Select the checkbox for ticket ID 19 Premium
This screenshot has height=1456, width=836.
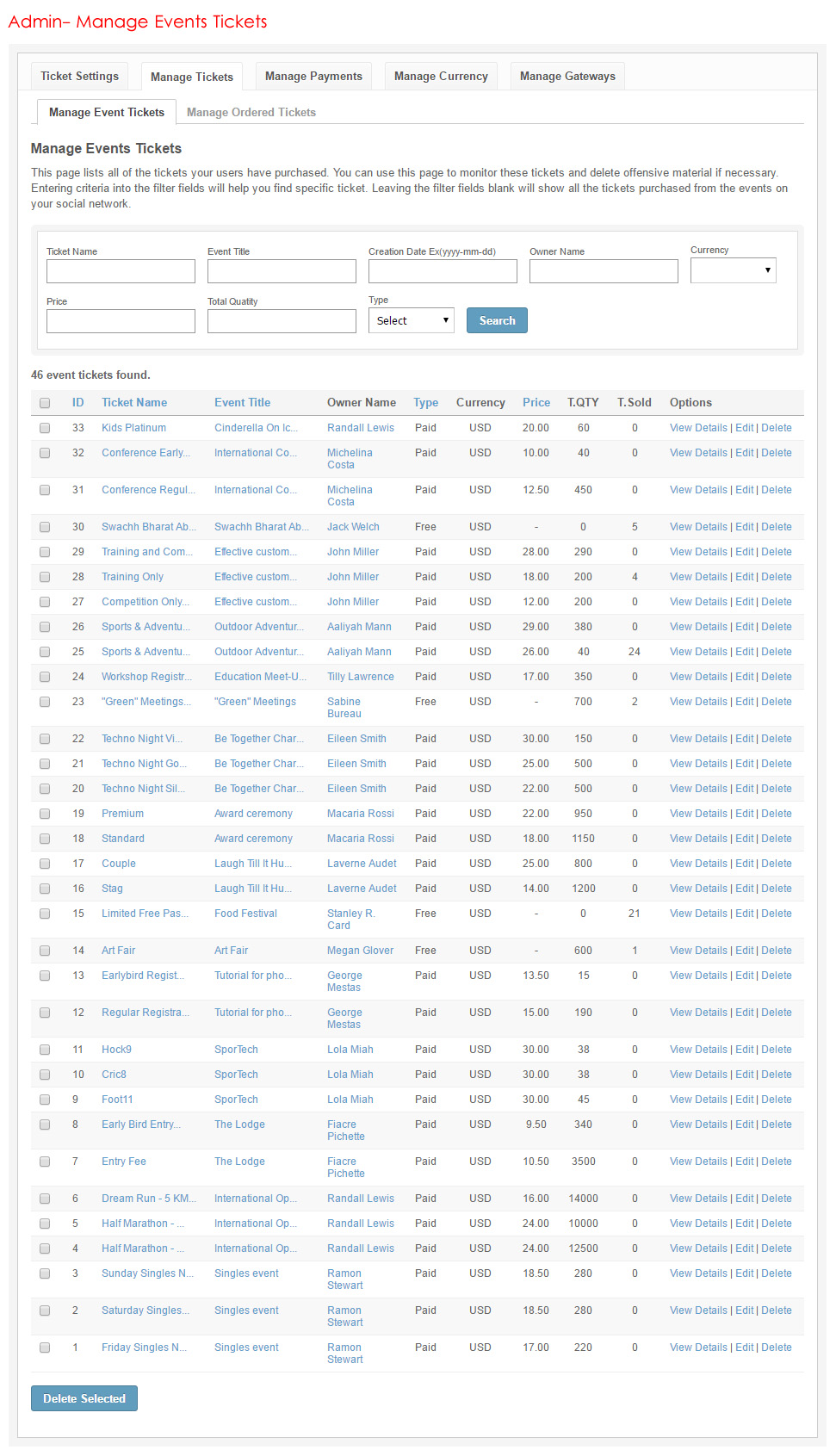coord(45,814)
